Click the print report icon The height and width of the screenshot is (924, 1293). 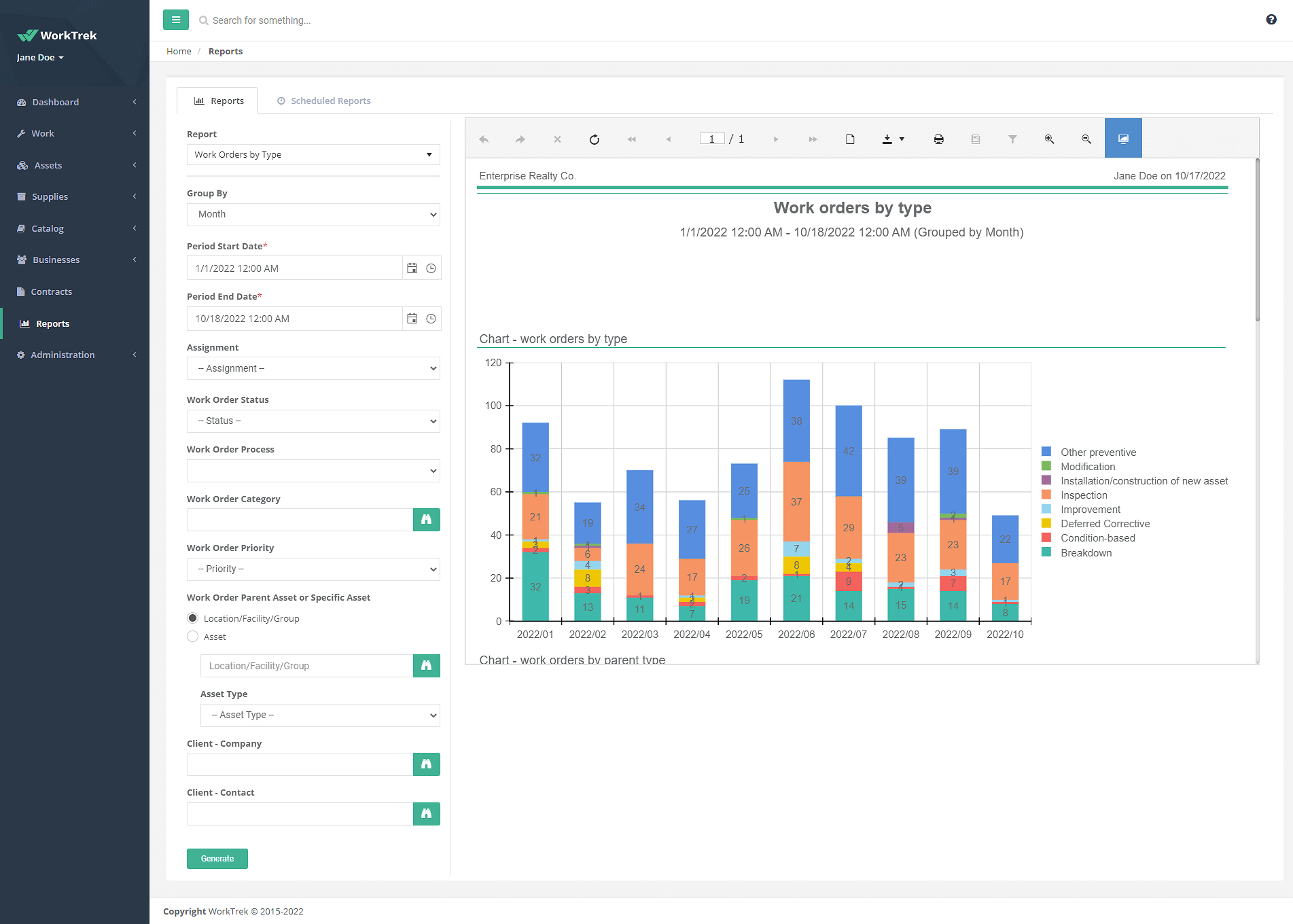click(x=938, y=139)
